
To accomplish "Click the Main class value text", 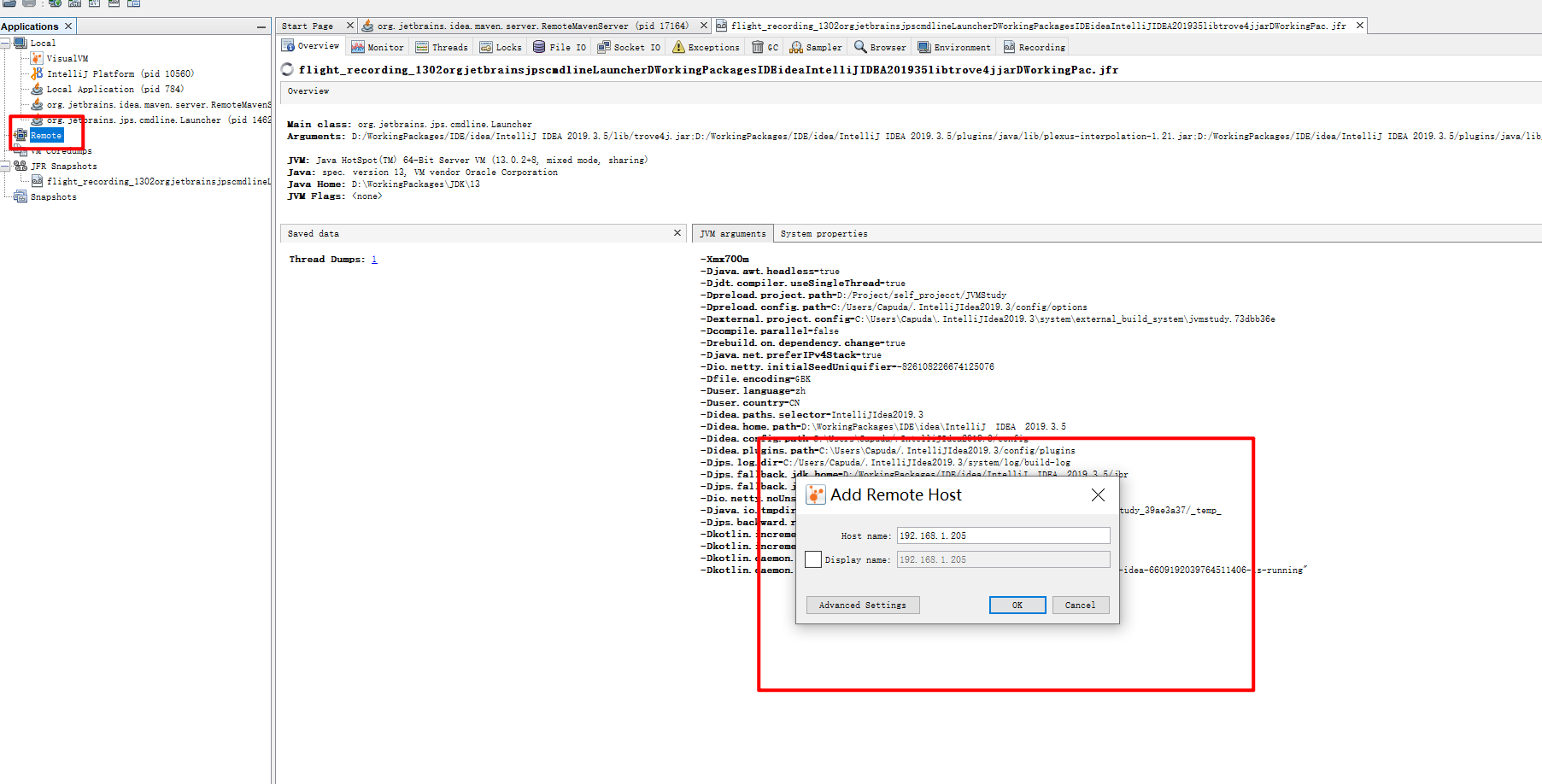I will point(444,124).
